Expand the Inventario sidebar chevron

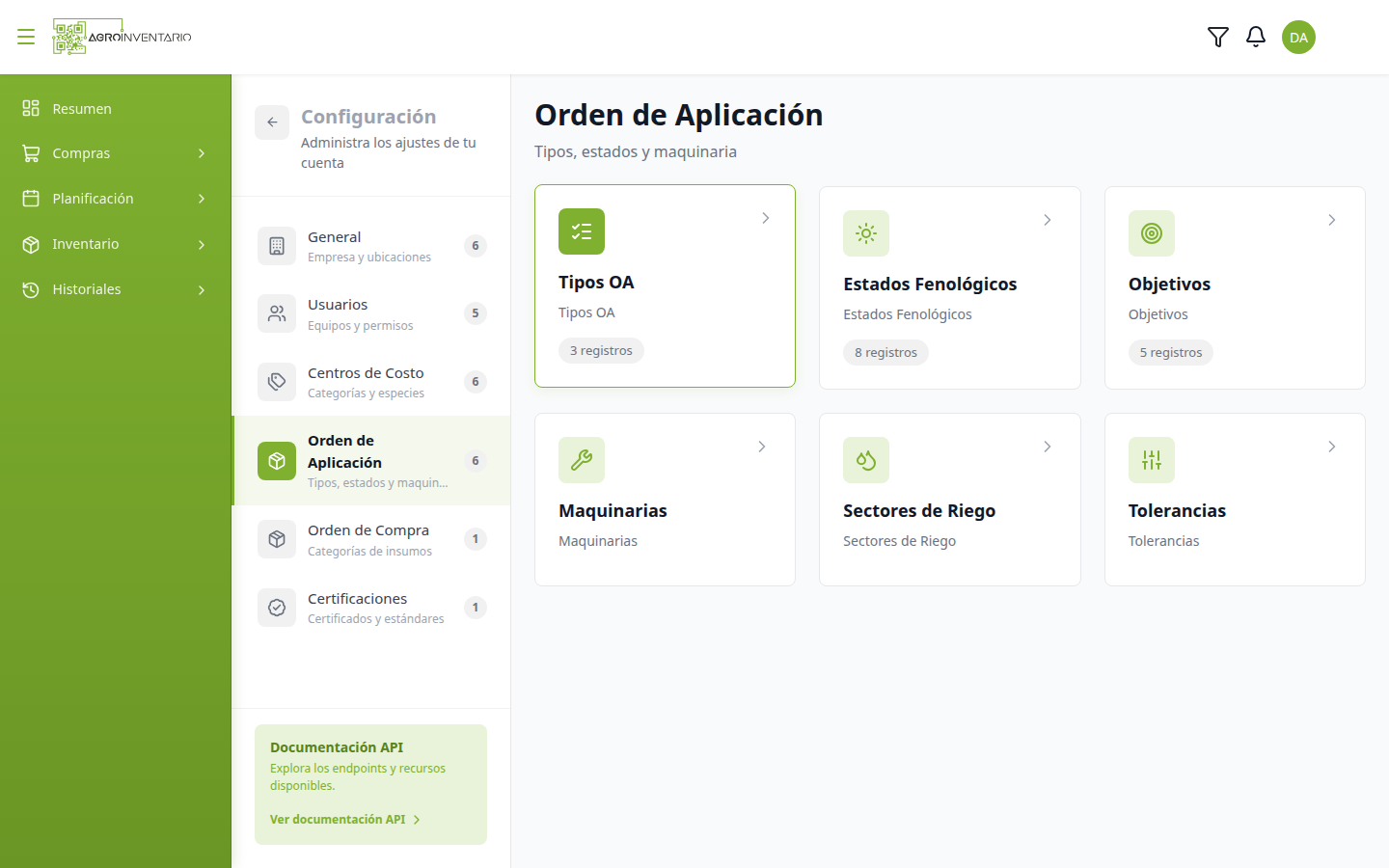[202, 244]
